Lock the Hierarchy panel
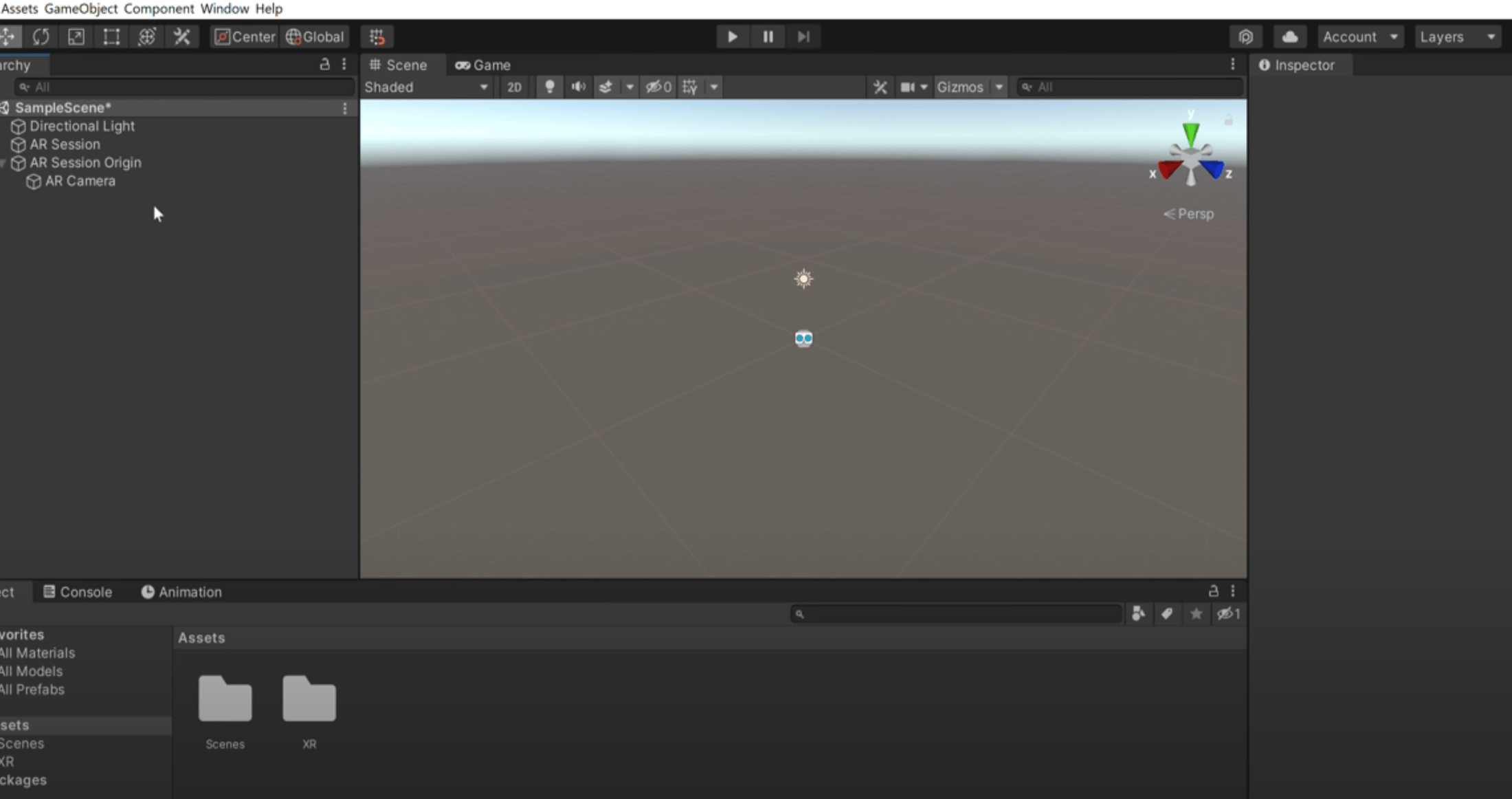Viewport: 1512px width, 799px height. pyautogui.click(x=325, y=65)
